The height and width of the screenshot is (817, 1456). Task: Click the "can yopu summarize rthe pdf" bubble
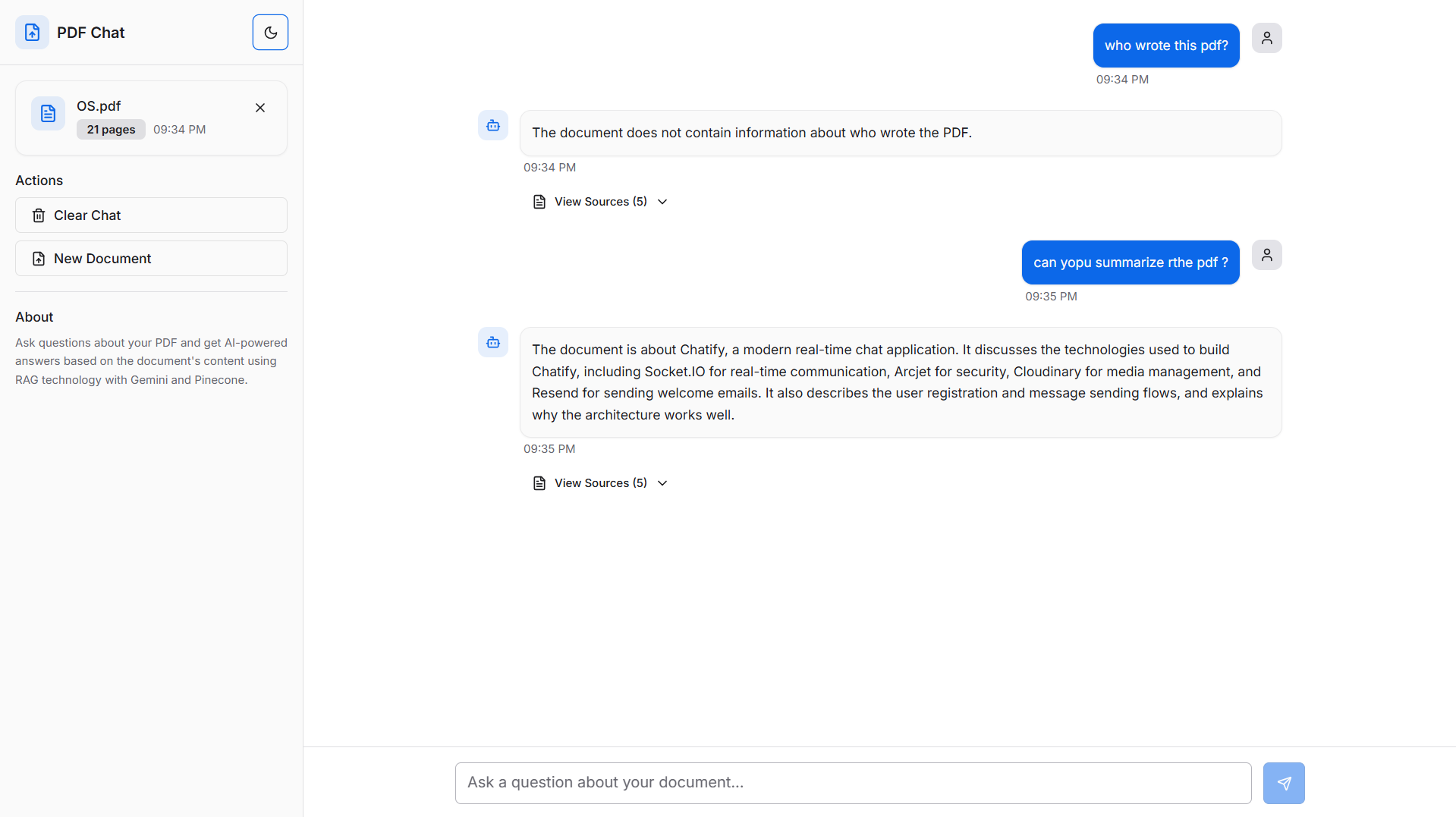tap(1130, 262)
